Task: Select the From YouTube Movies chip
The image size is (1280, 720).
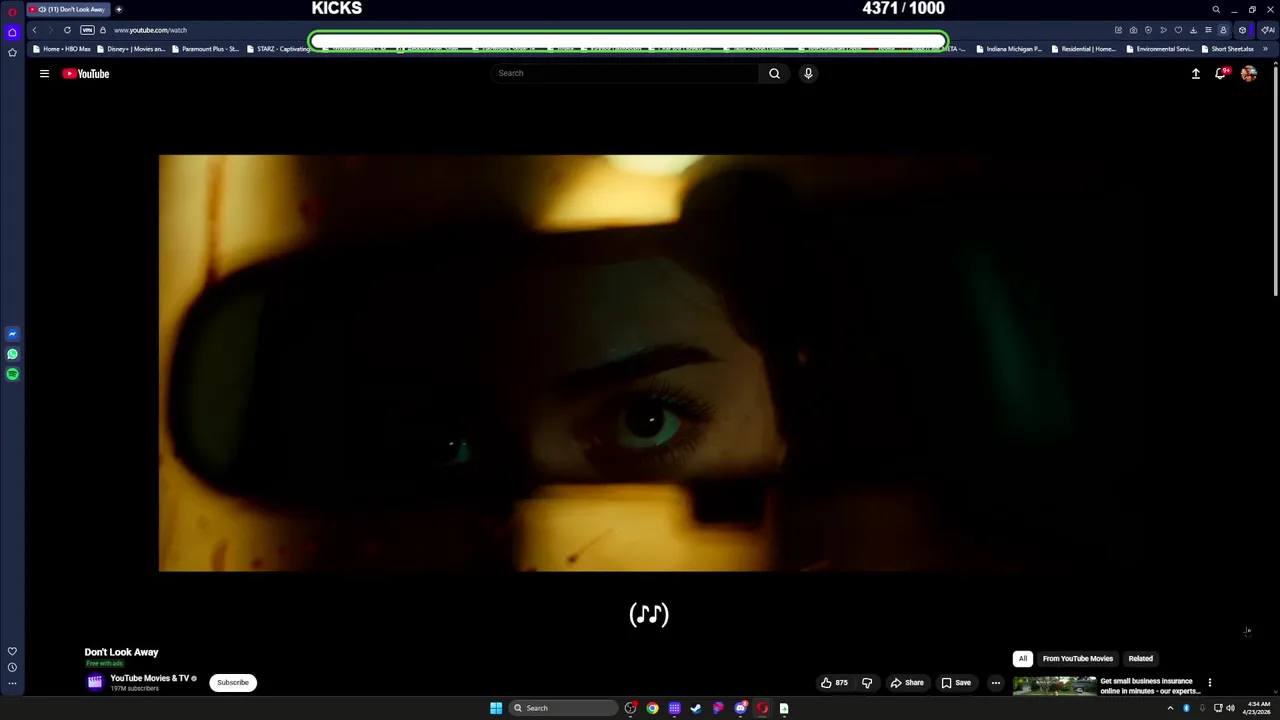Action: [1078, 659]
